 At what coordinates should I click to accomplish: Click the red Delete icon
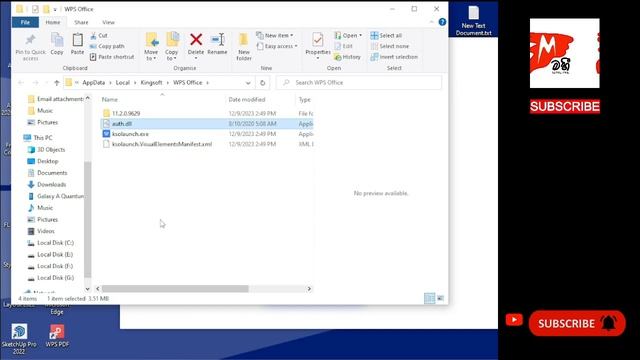[x=196, y=40]
